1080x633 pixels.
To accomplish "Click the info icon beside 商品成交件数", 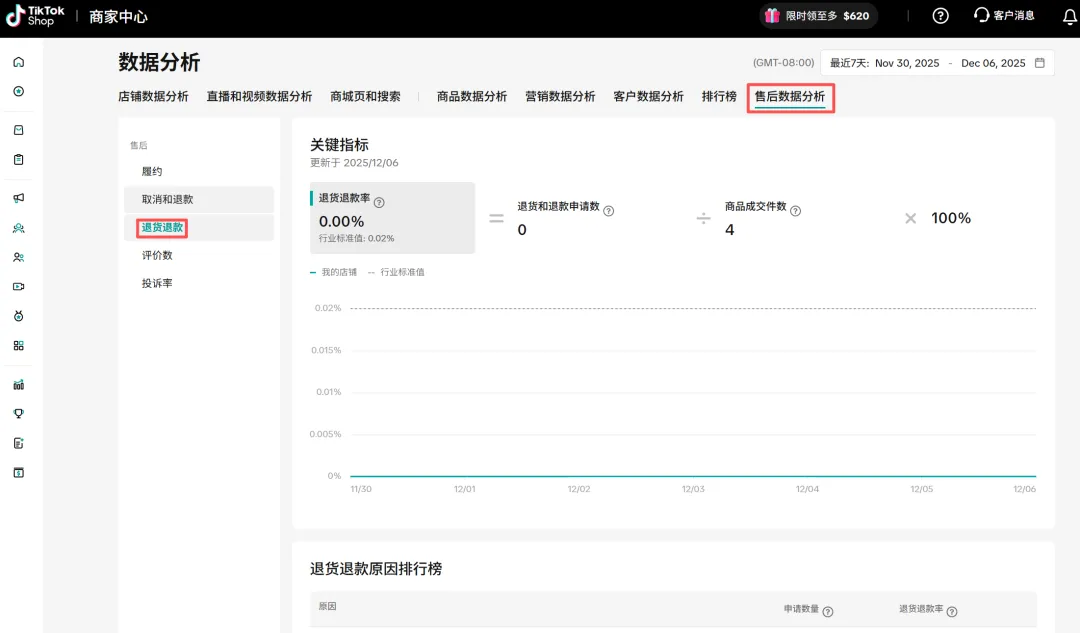I will (796, 211).
